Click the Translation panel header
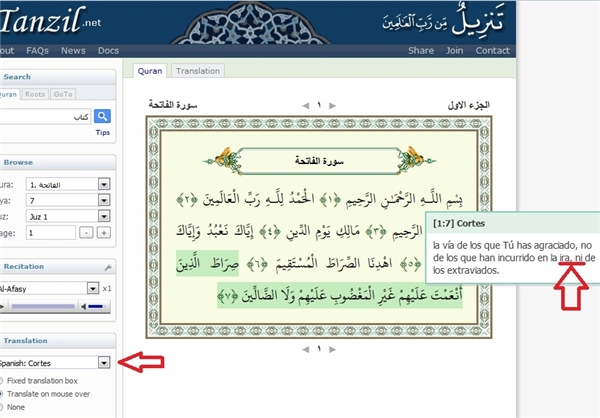 [x=57, y=341]
